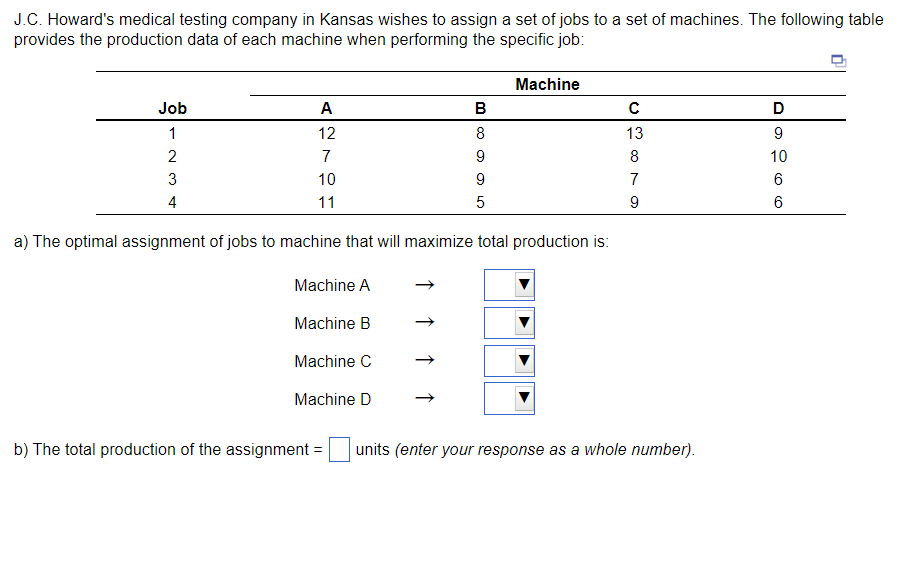Click the Job column header
Image resolution: width=917 pixels, height=563 pixels.
coord(173,109)
